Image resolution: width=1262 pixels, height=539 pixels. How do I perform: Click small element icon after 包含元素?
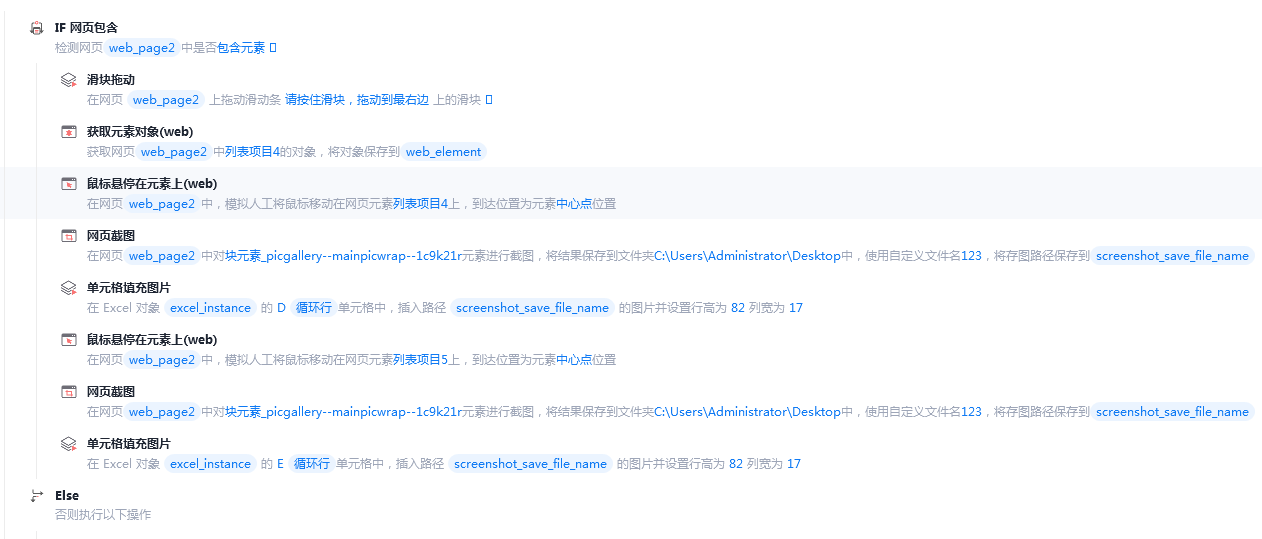[273, 47]
